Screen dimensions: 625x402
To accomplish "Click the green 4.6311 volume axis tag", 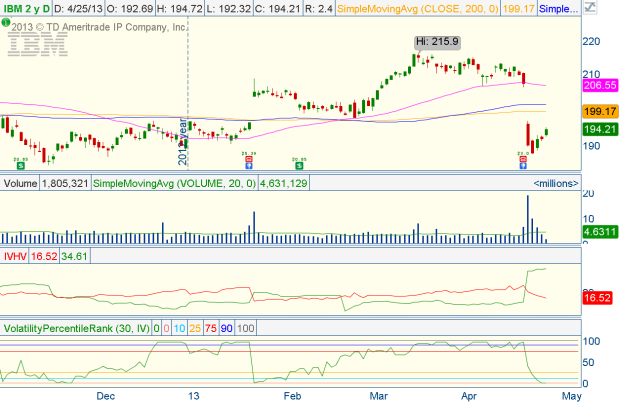I will pos(600,231).
